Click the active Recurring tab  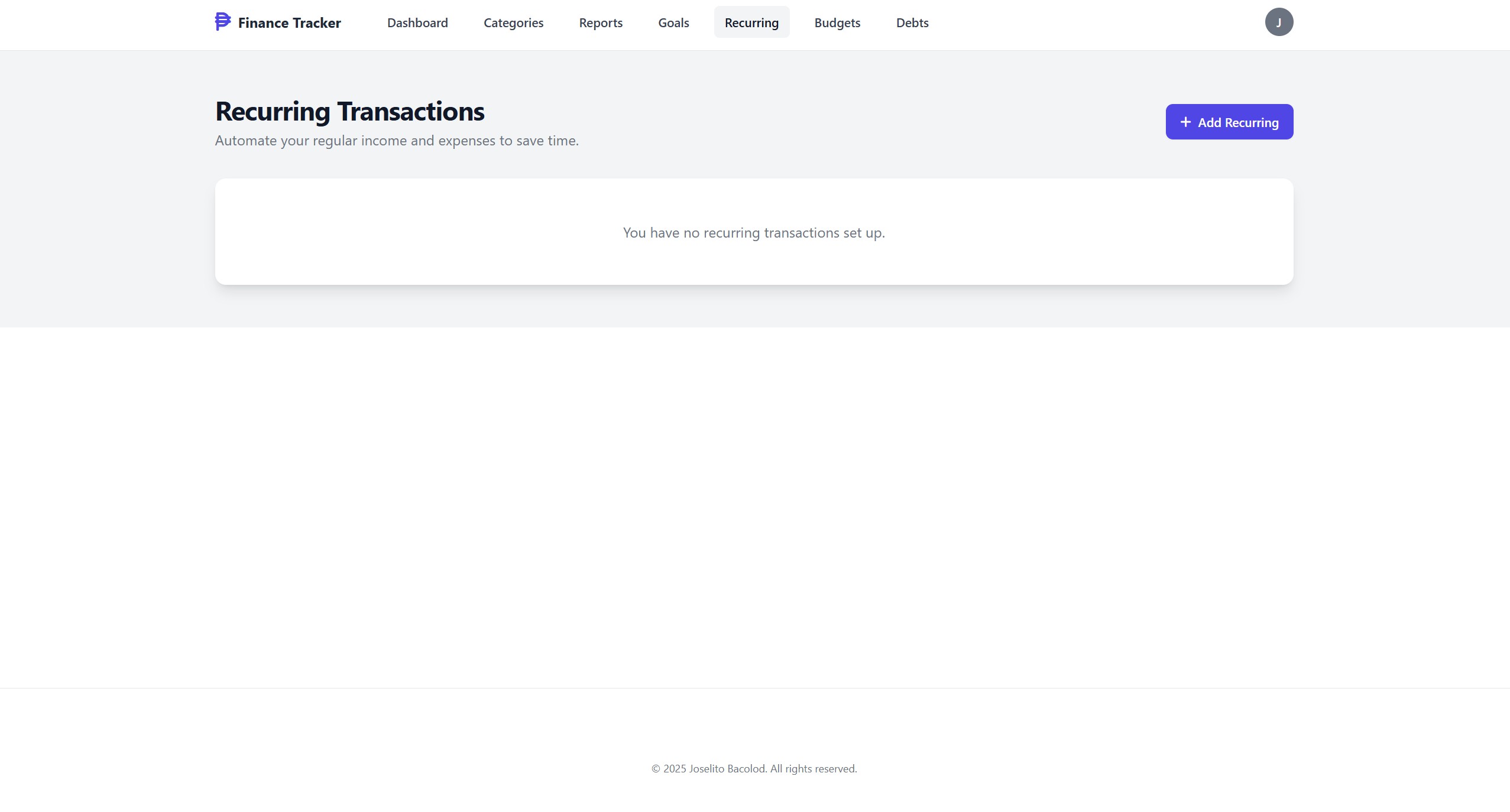tap(751, 23)
